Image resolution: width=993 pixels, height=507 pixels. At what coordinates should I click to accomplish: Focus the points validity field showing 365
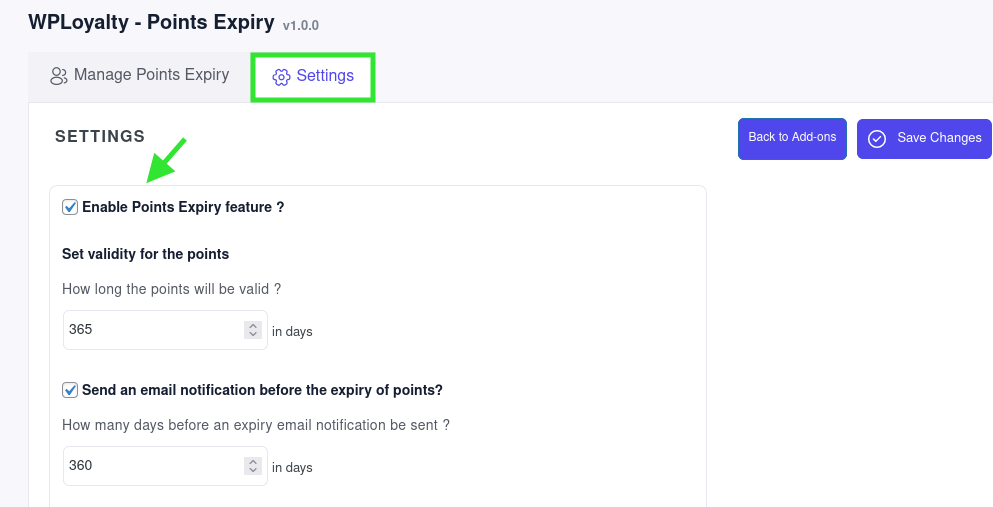[165, 330]
